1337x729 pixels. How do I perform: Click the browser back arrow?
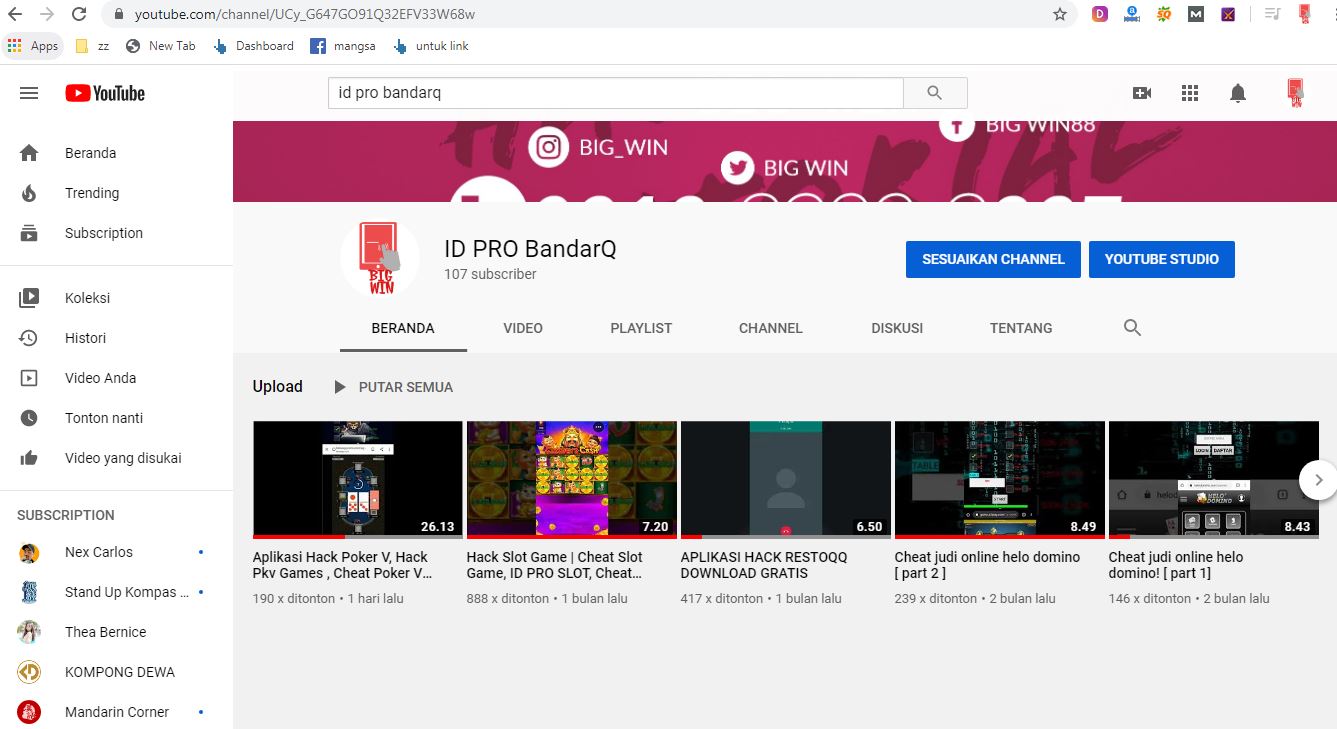click(x=15, y=14)
